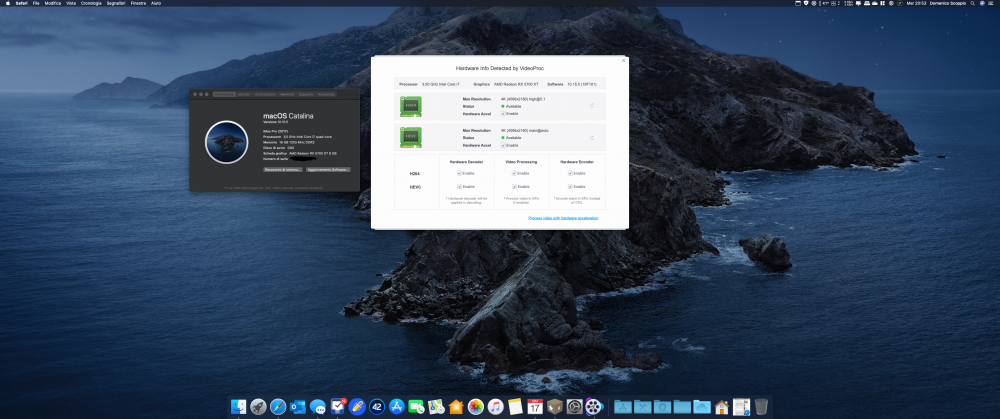Refresh the HEVC hardware detection
Viewport: 1000px width, 419px height.
pyautogui.click(x=592, y=138)
